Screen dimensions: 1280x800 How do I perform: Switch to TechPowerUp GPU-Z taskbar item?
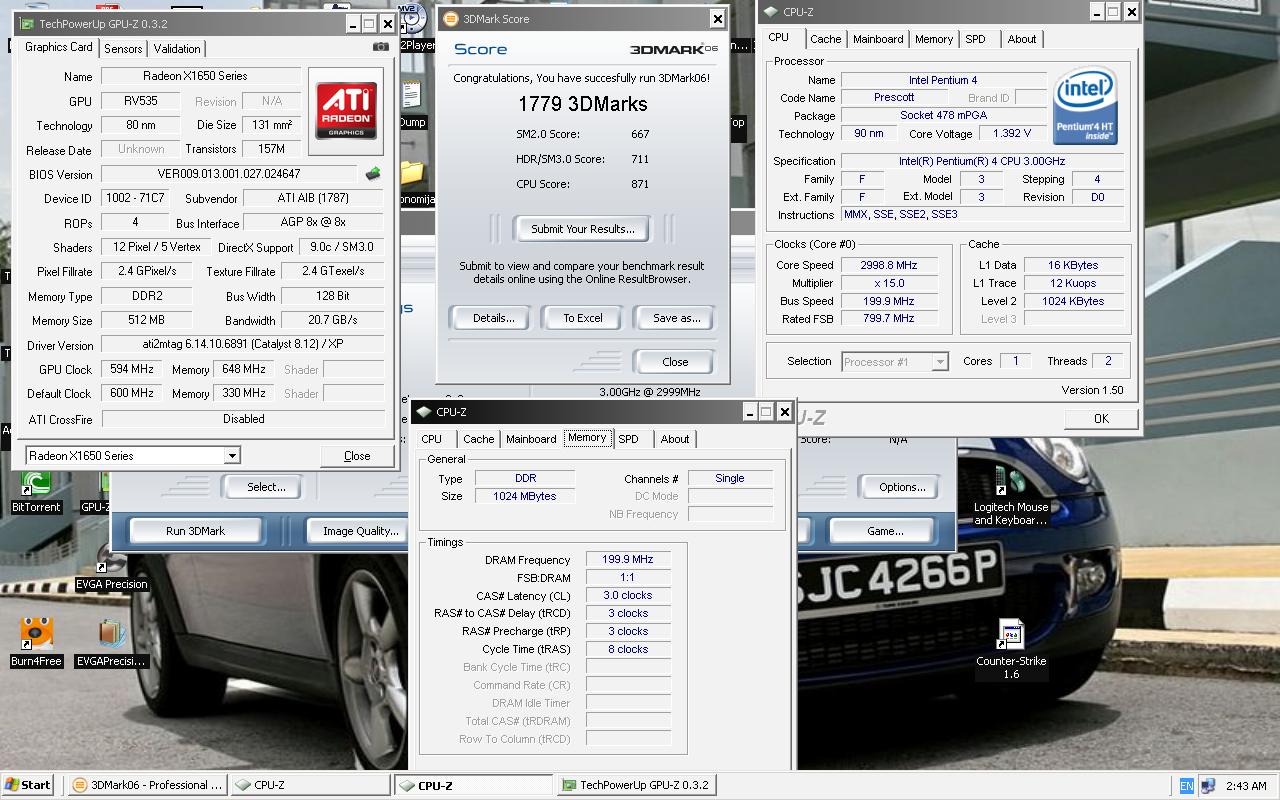[x=636, y=785]
